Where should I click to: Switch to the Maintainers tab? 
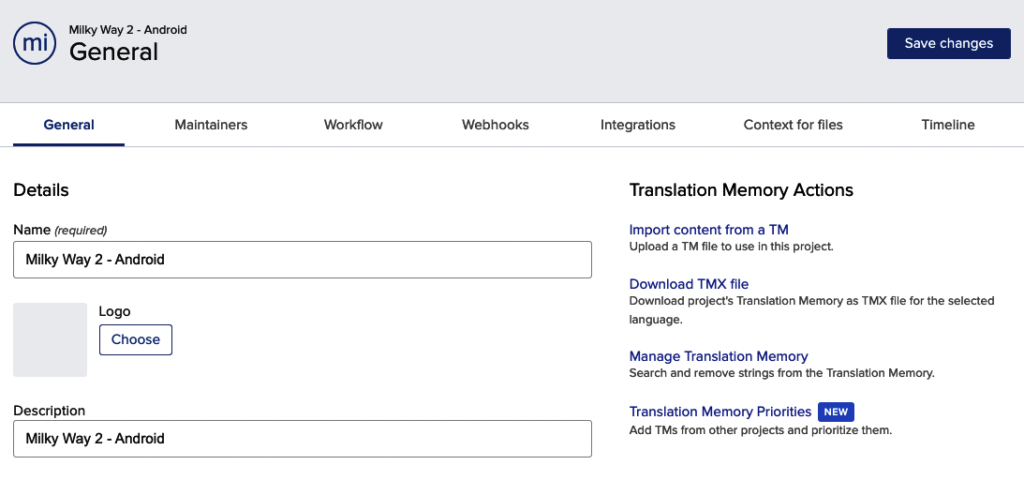(211, 125)
